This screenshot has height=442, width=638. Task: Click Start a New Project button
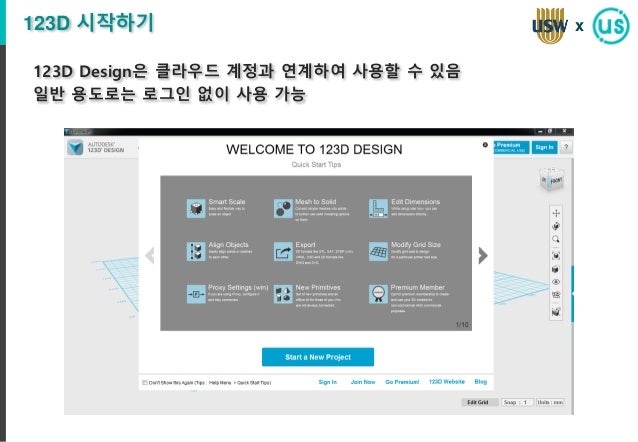pyautogui.click(x=318, y=357)
